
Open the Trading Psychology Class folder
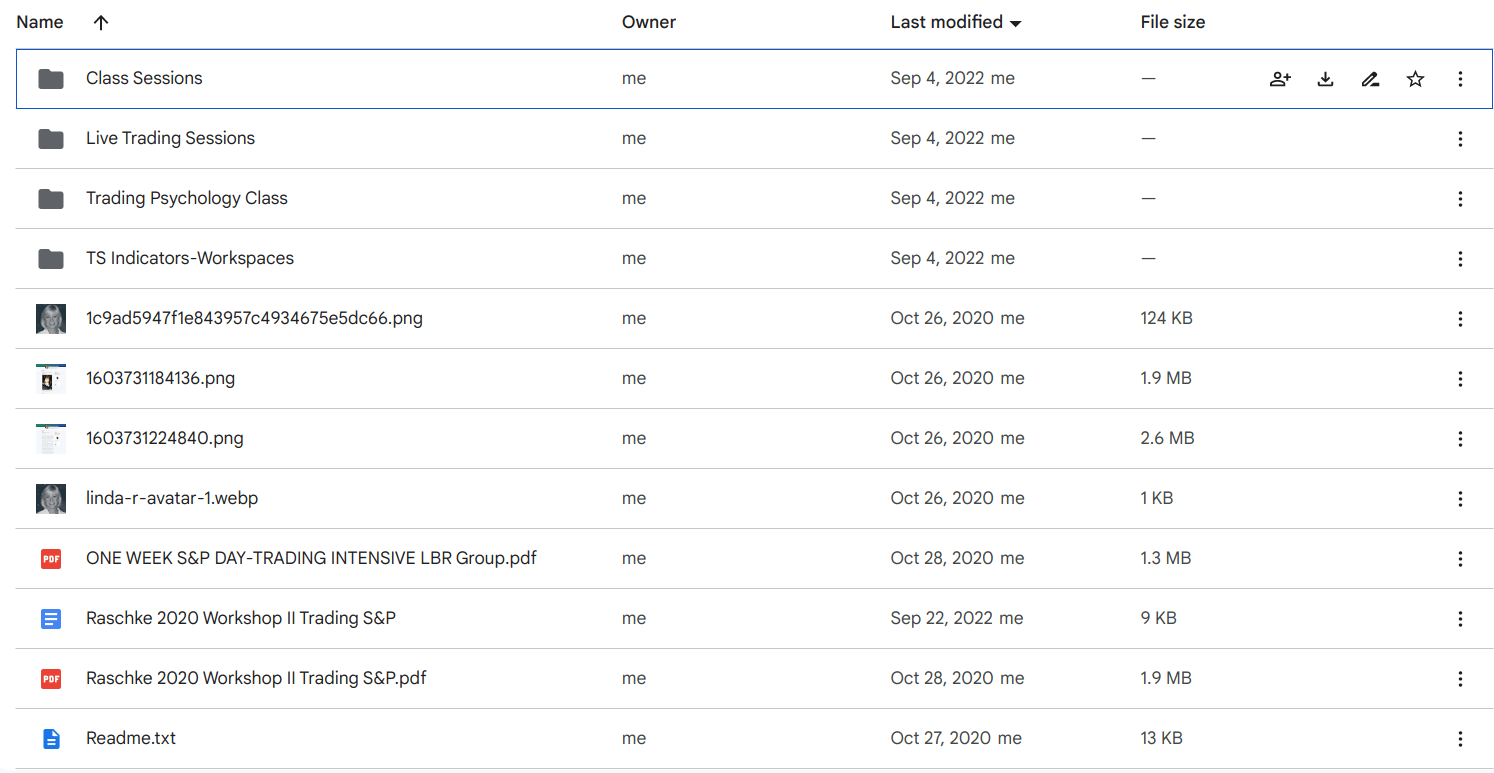click(187, 198)
